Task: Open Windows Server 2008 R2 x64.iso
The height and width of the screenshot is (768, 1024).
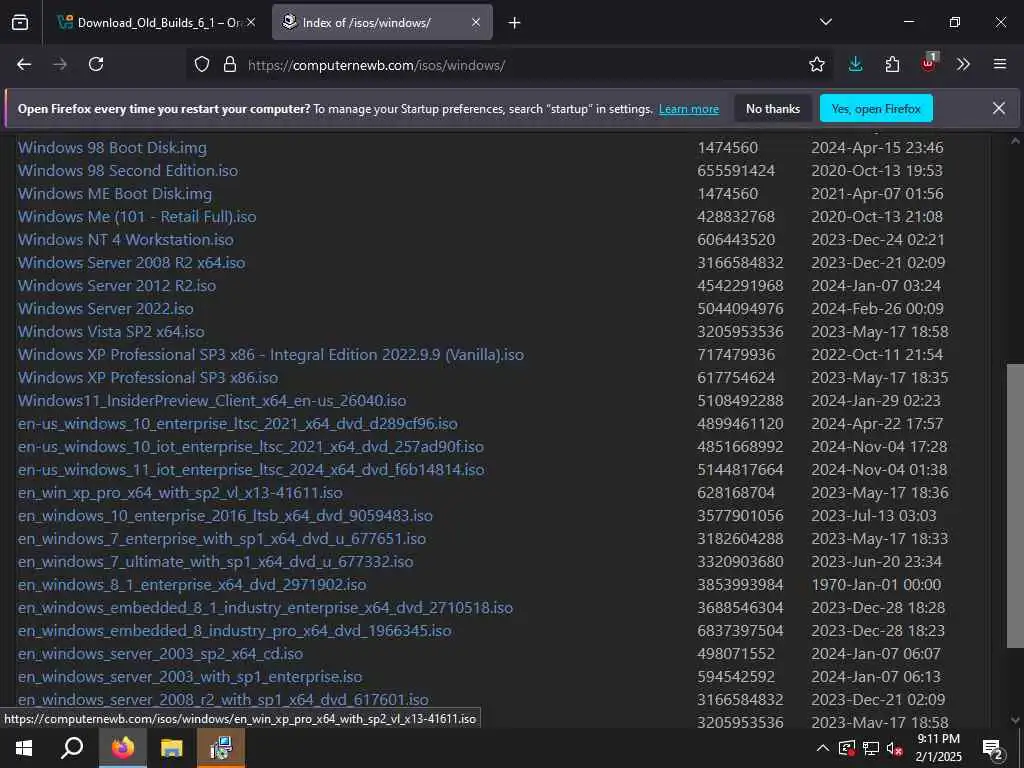Action: [132, 263]
